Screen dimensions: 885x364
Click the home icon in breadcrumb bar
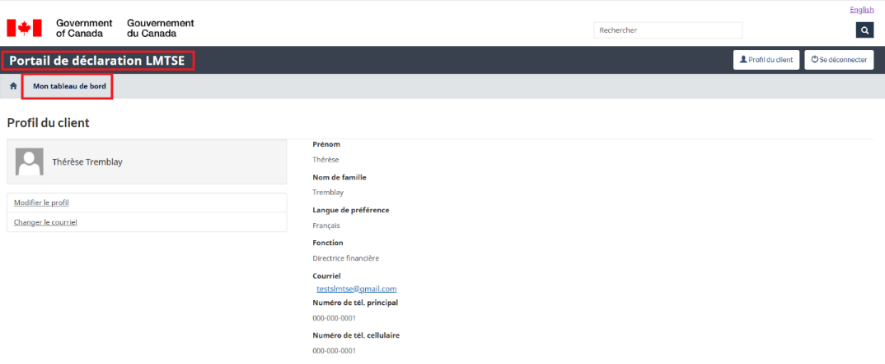(14, 86)
